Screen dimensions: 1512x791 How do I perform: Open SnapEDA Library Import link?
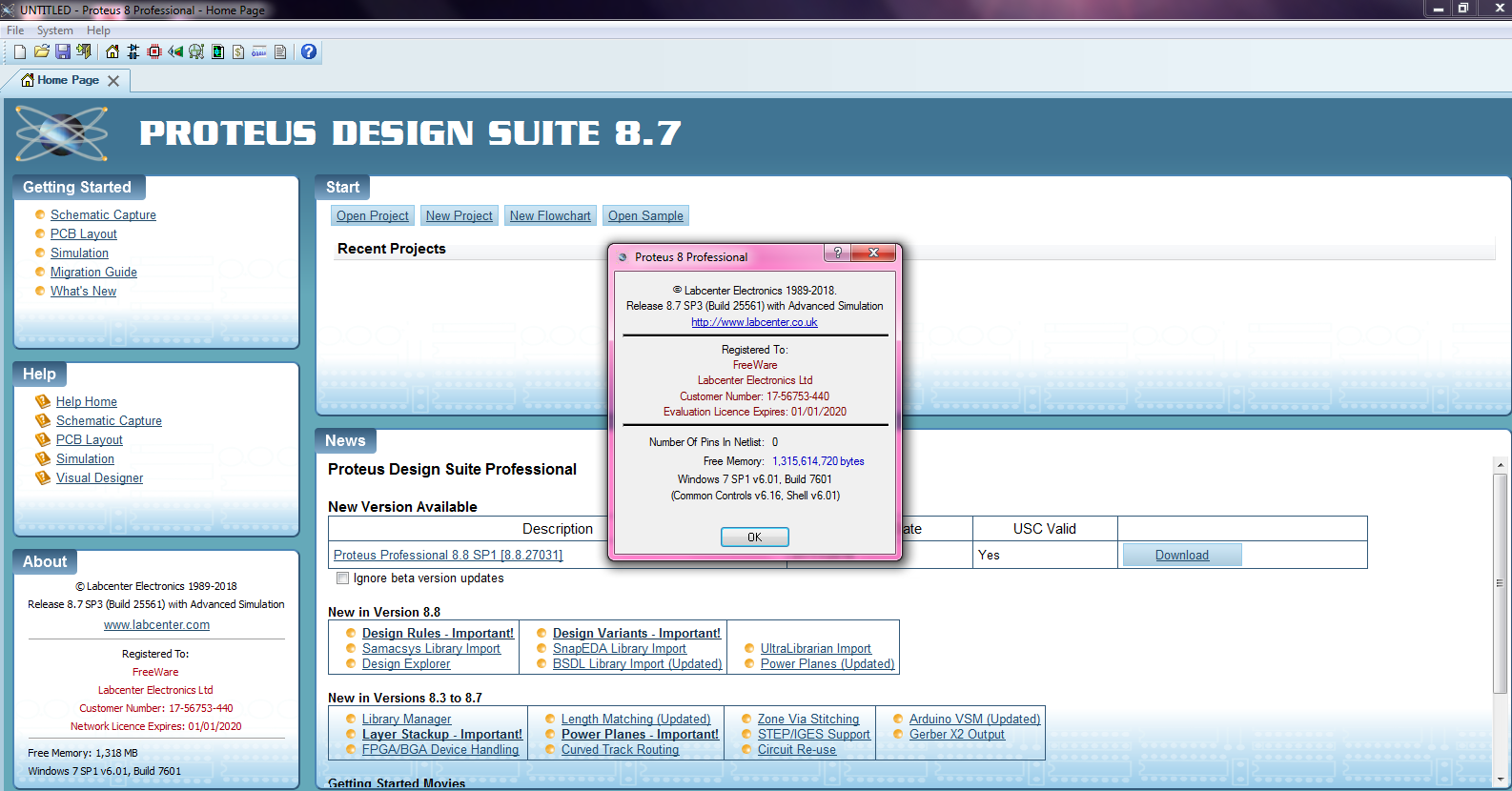[x=620, y=648]
